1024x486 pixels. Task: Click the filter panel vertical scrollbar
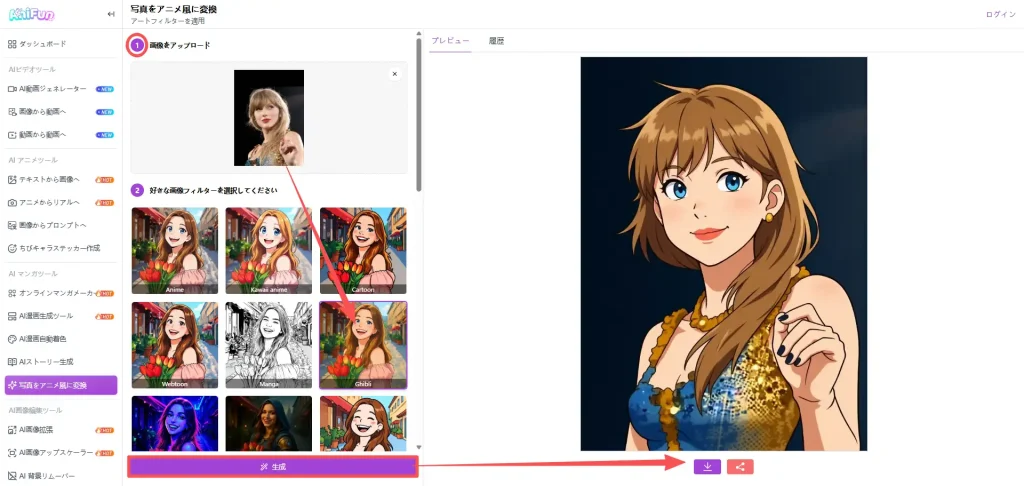pos(418,114)
